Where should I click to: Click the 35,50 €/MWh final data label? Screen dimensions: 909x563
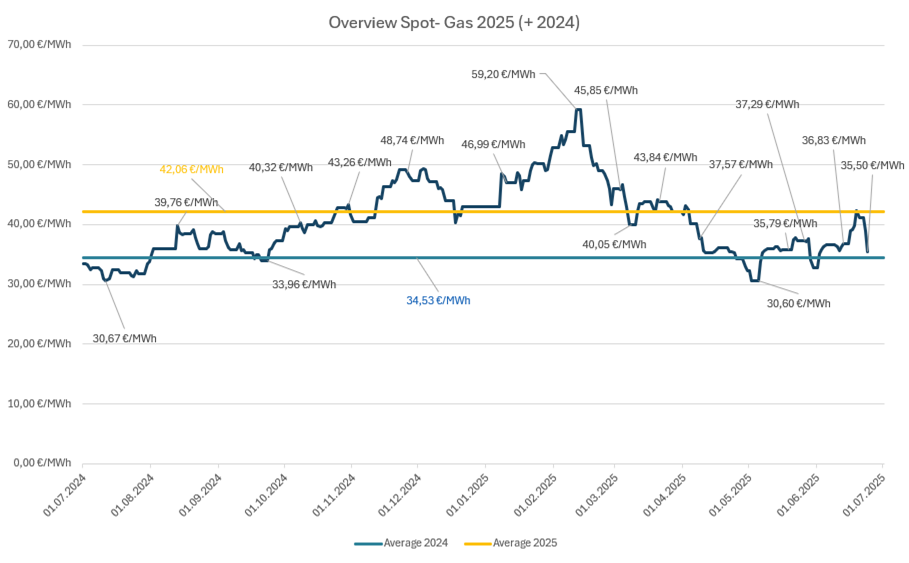[872, 166]
